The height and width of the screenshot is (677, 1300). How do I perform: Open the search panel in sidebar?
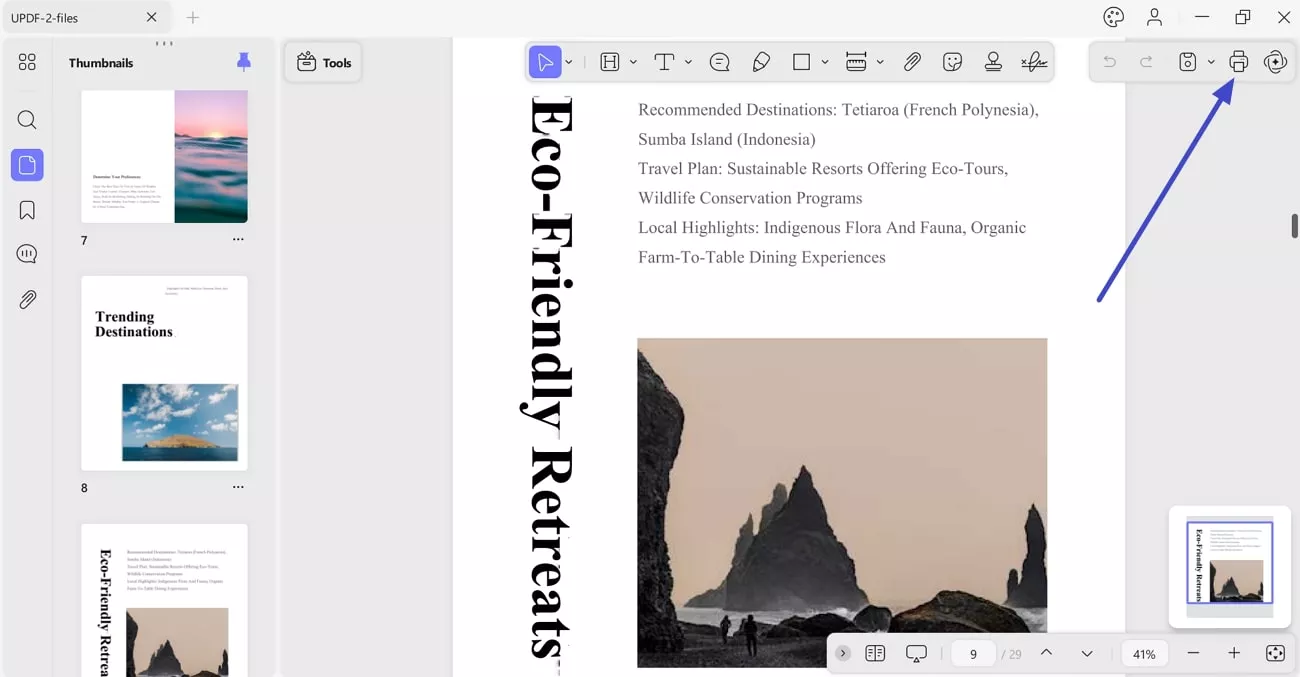[x=27, y=120]
